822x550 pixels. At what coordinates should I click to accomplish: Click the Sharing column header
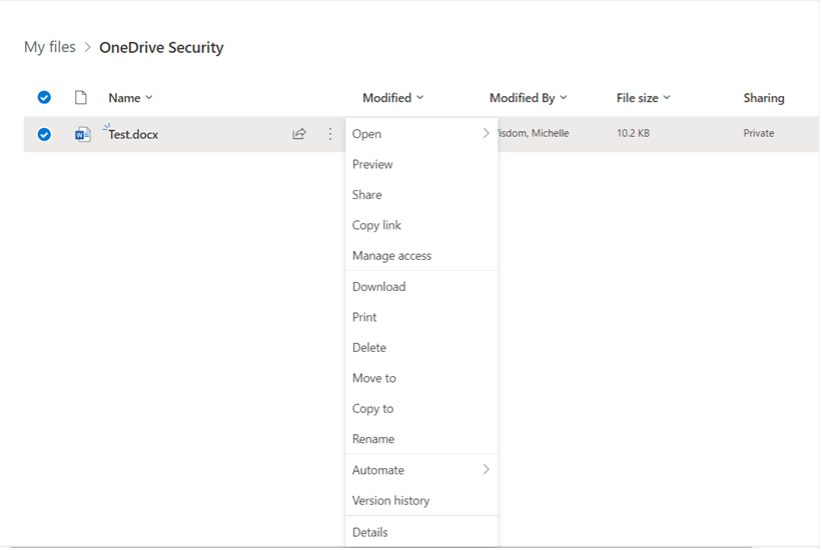coord(763,98)
